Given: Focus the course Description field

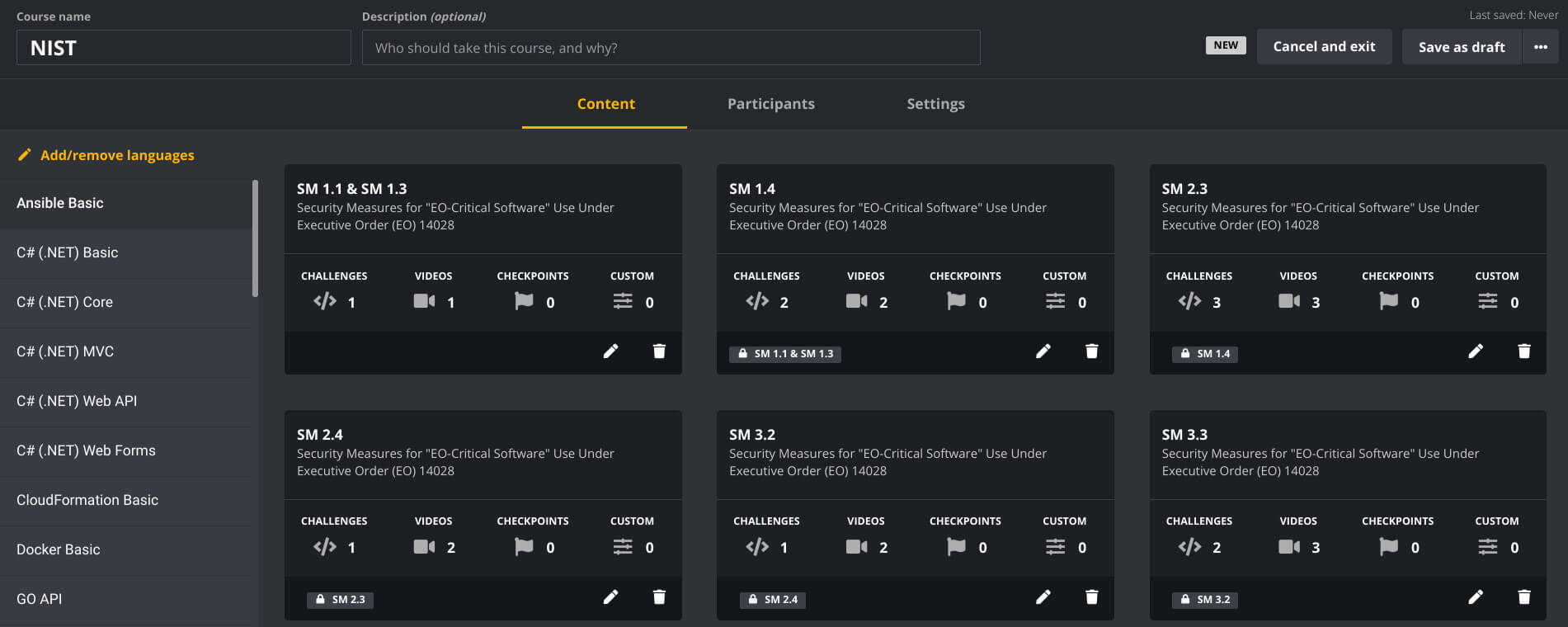Looking at the screenshot, I should coord(670,48).
